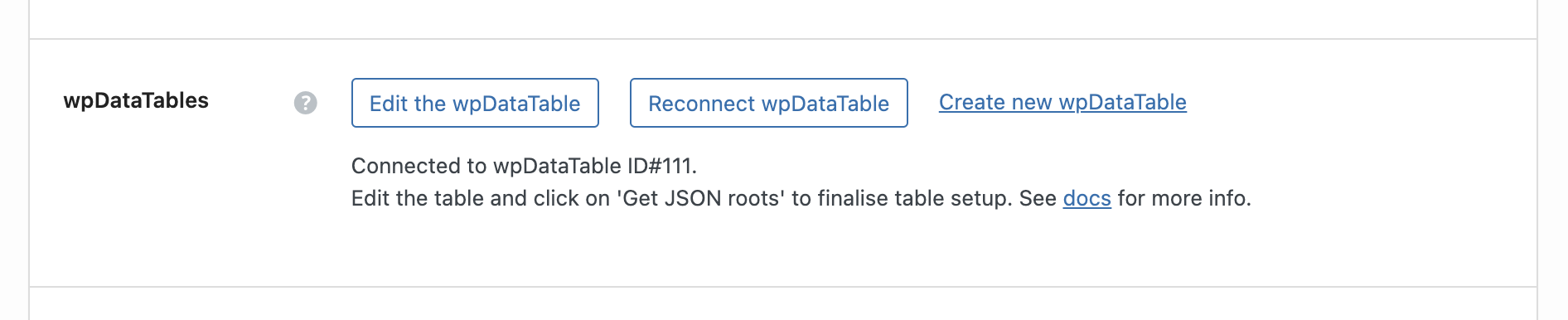Click the Edit the wpDataTable button
This screenshot has width=1568, height=320.
pyautogui.click(x=475, y=103)
